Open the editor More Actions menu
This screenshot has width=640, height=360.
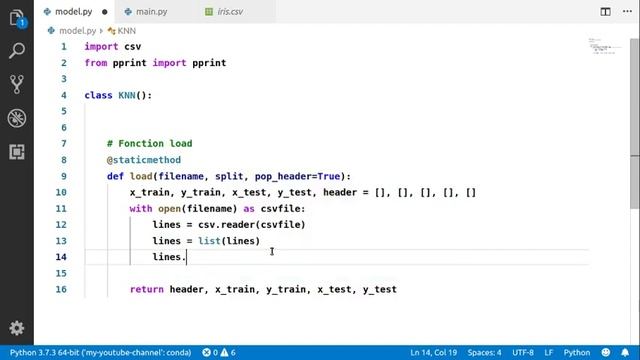click(x=627, y=11)
